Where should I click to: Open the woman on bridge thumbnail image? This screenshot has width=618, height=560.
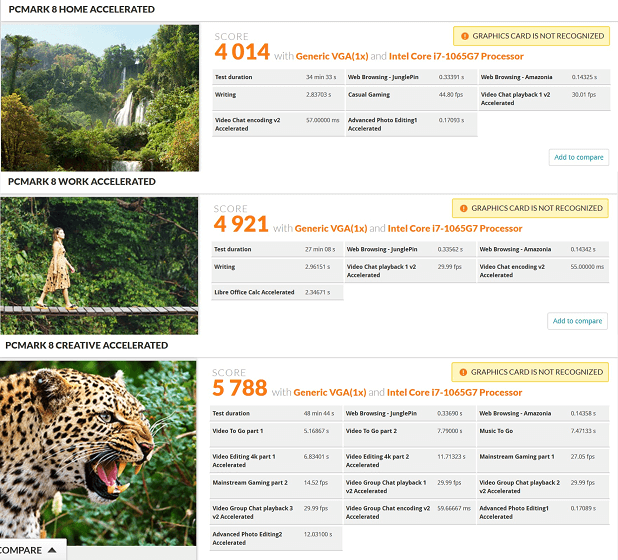pyautogui.click(x=99, y=266)
